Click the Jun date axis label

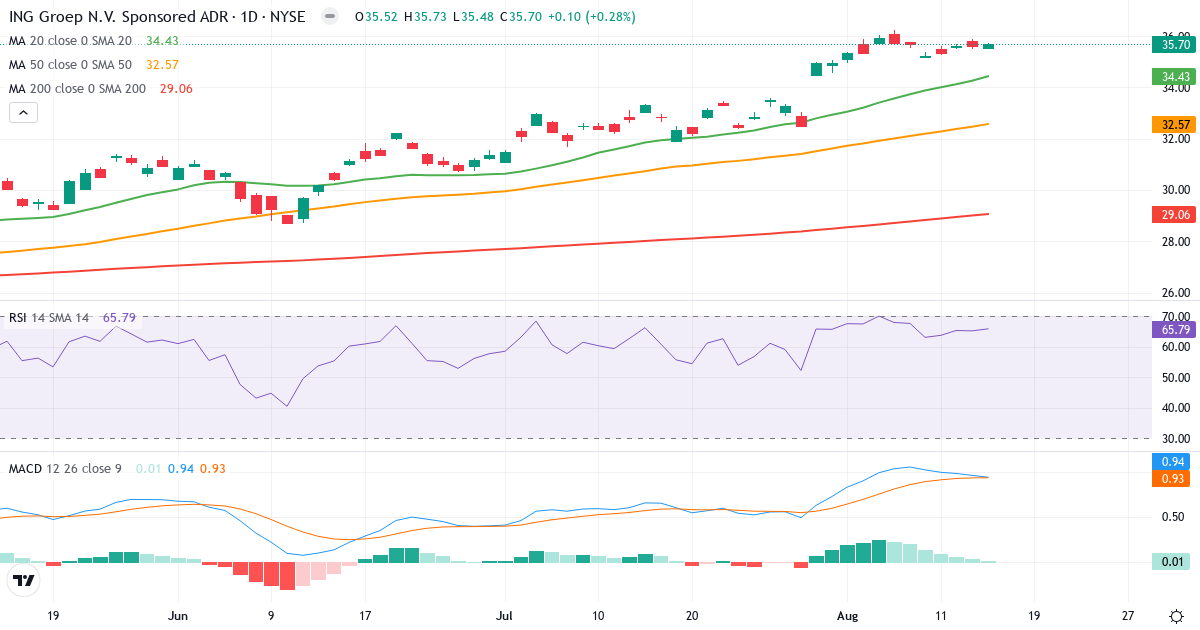(179, 615)
